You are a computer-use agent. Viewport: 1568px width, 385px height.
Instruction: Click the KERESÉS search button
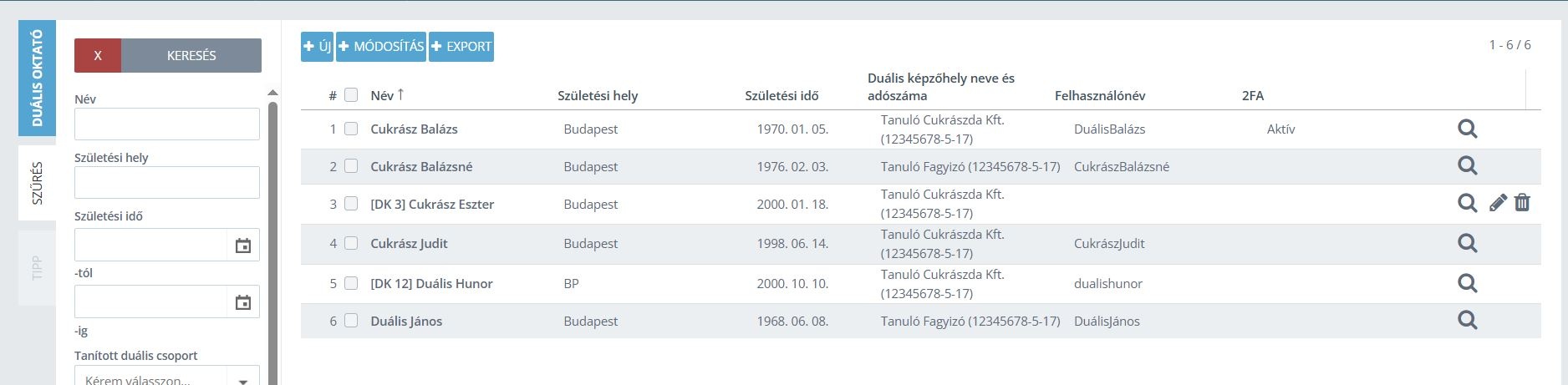[x=191, y=55]
